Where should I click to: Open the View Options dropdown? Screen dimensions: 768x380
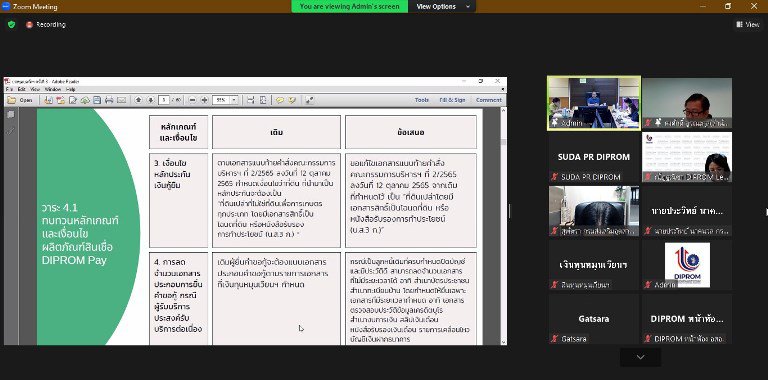coord(442,6)
